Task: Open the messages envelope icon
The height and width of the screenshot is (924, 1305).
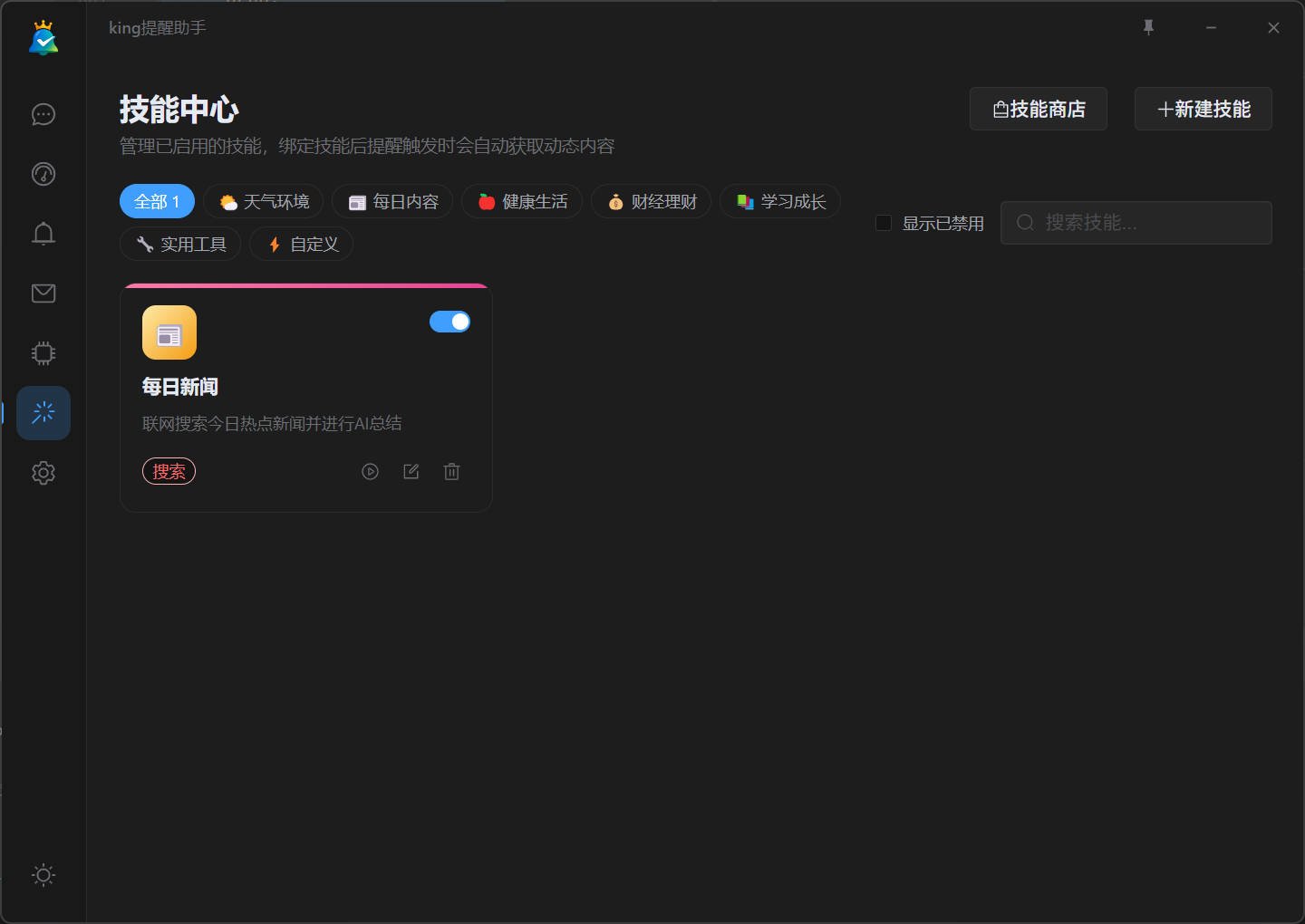Action: pos(43,293)
